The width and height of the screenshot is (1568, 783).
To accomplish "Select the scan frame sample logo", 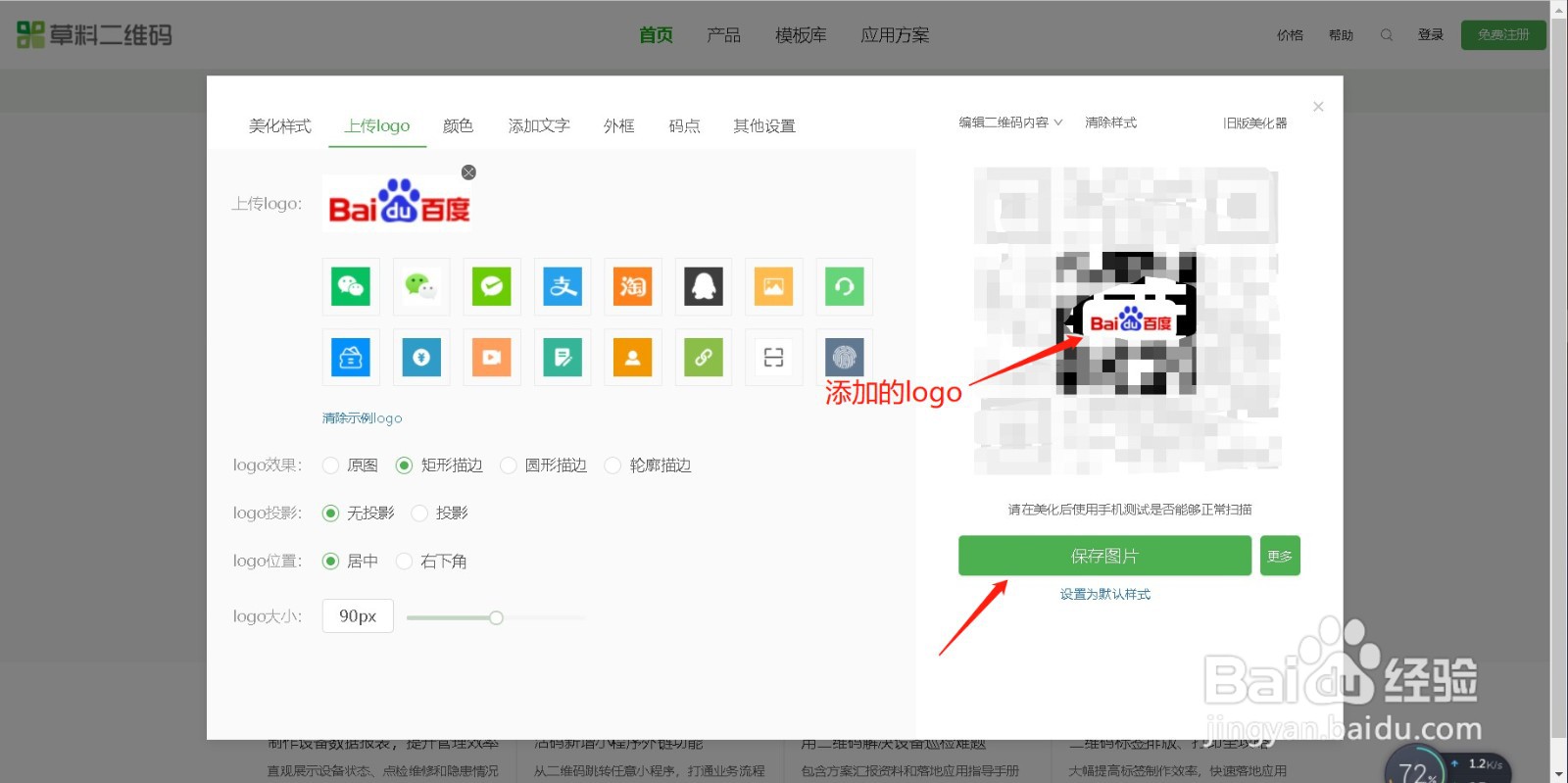I will [774, 358].
